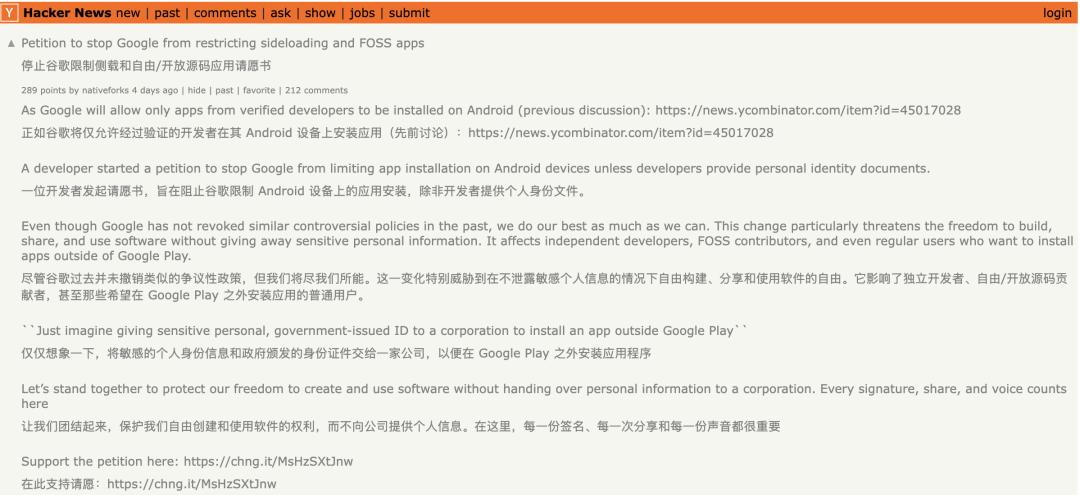
Task: Open the jobs section
Action: [362, 12]
